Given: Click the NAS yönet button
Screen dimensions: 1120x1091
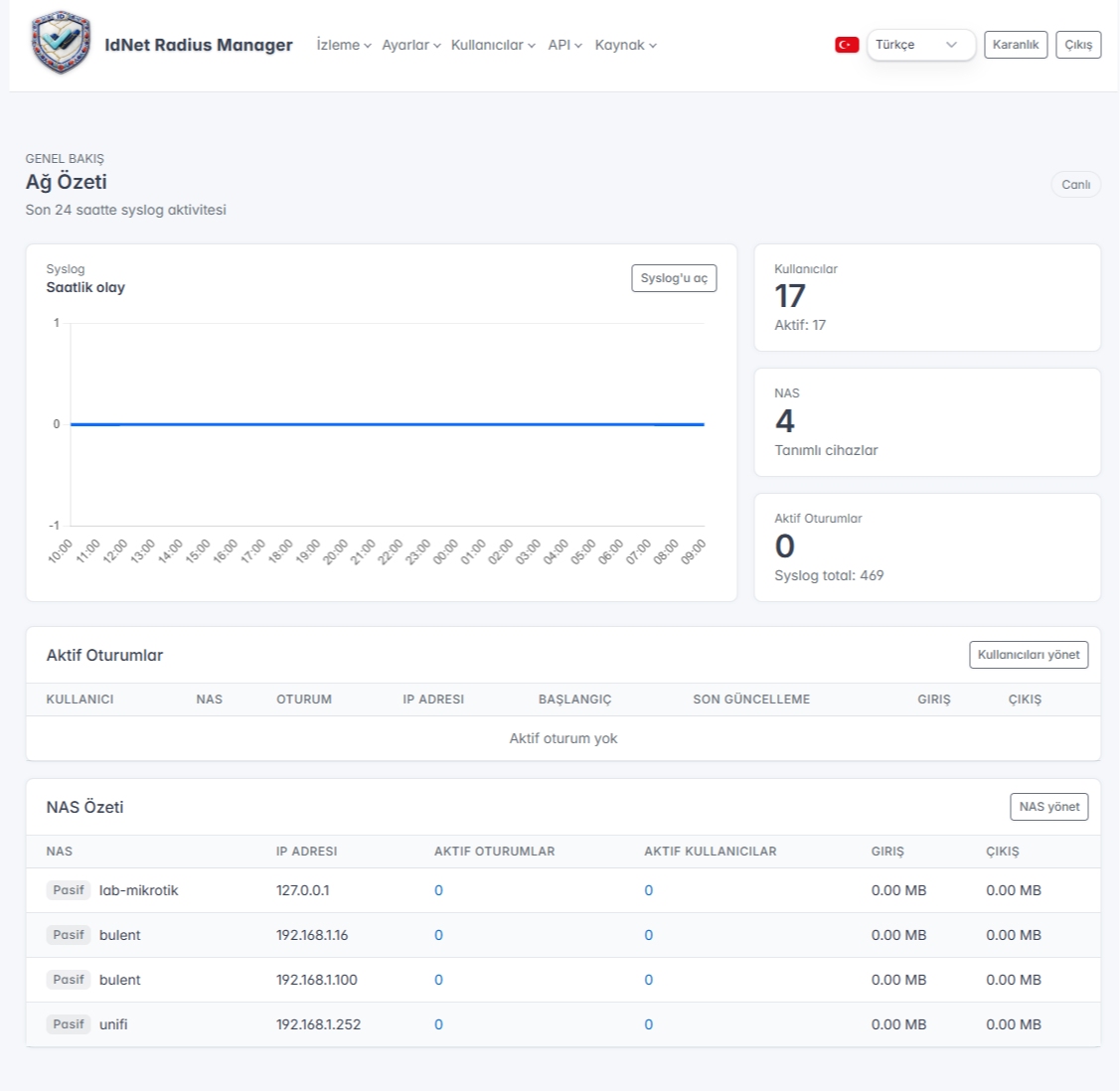Looking at the screenshot, I should (x=1048, y=807).
